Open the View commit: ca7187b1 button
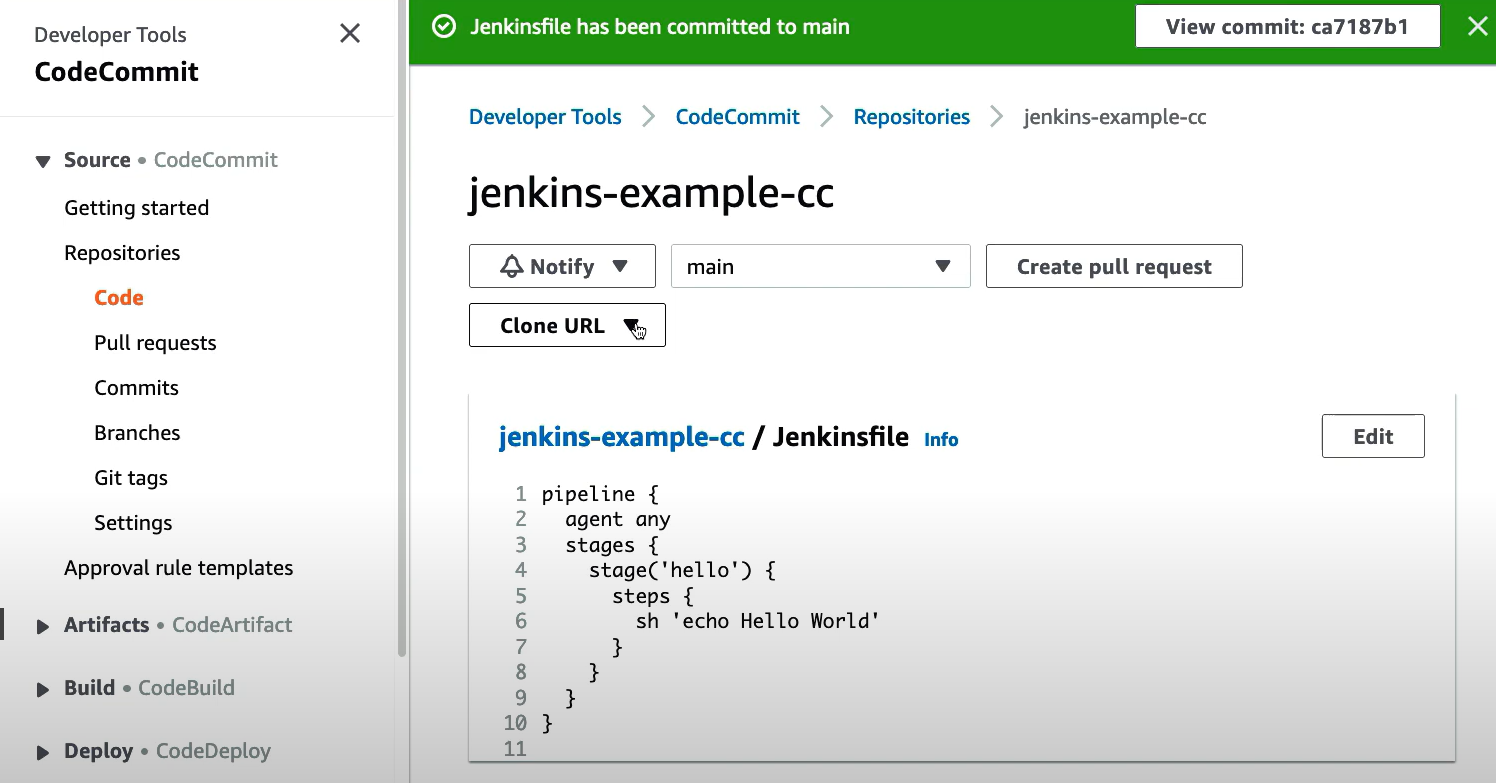This screenshot has width=1496, height=783. [1288, 26]
